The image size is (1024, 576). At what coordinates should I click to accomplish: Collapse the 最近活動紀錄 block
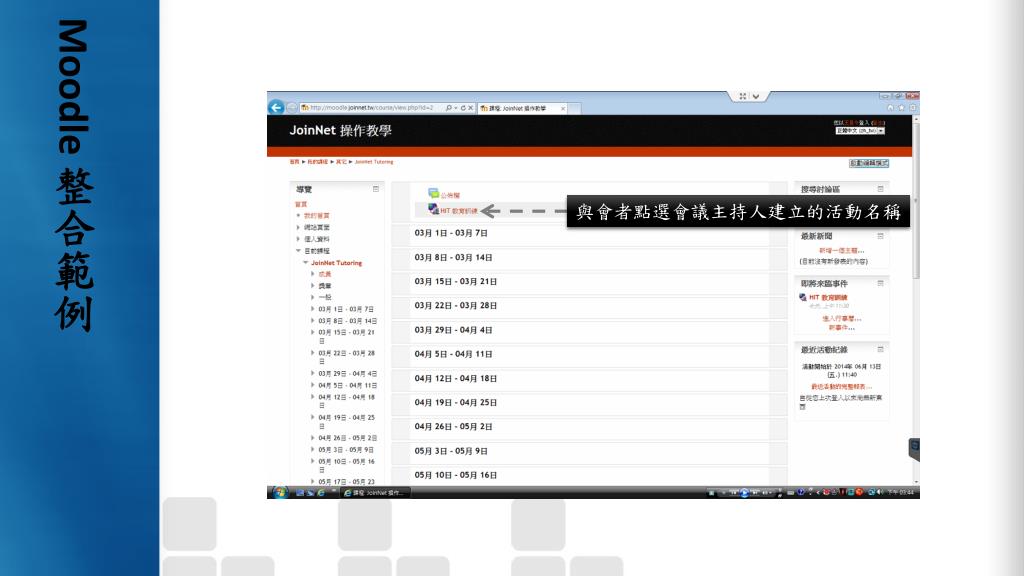[880, 349]
